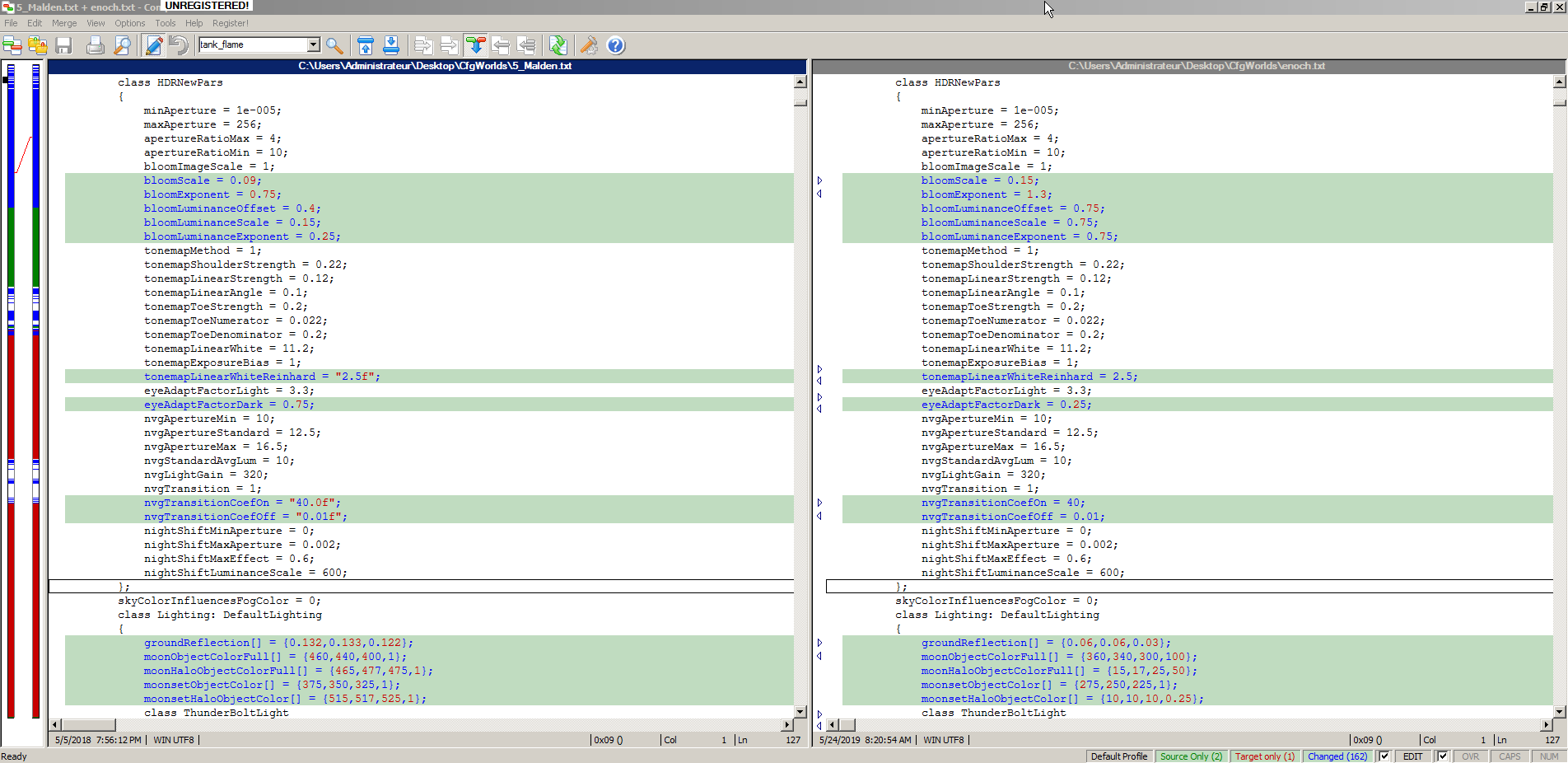This screenshot has height=763, width=1568.
Task: Click the search magnifier next to tank_flame
Action: (x=334, y=45)
